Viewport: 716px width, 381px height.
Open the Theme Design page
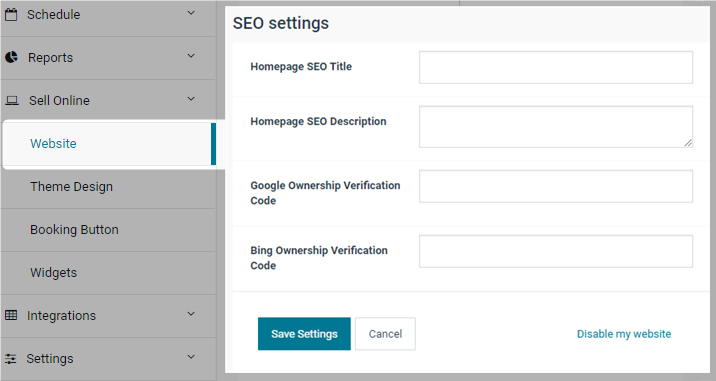pyautogui.click(x=71, y=186)
